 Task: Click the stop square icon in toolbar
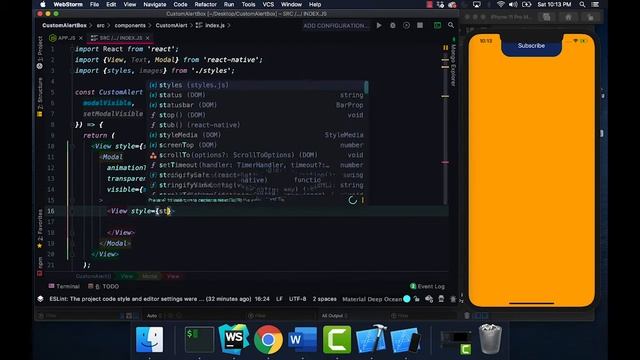coord(420,25)
